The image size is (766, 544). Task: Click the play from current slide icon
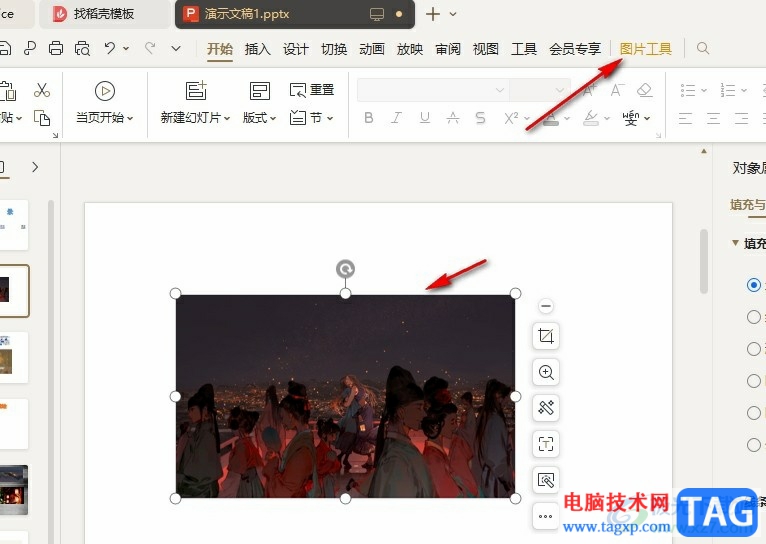[x=105, y=91]
